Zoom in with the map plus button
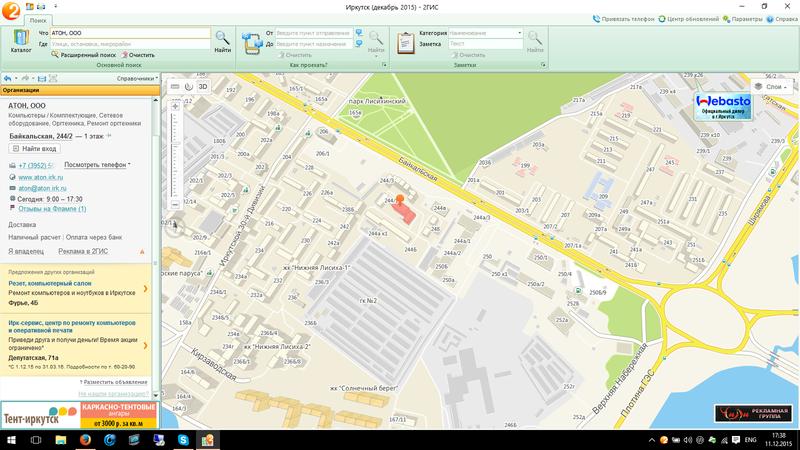Screen dimensions: 800x450 pyautogui.click(x=176, y=107)
